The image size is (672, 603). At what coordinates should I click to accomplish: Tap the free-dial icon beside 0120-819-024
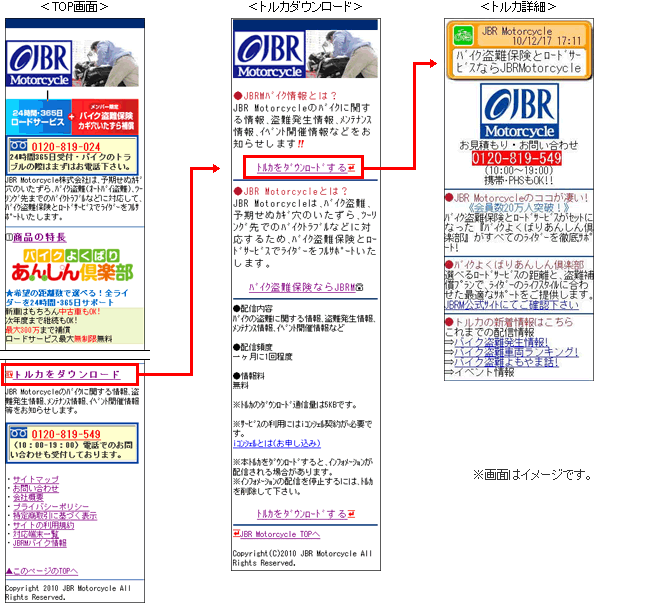pos(18,145)
